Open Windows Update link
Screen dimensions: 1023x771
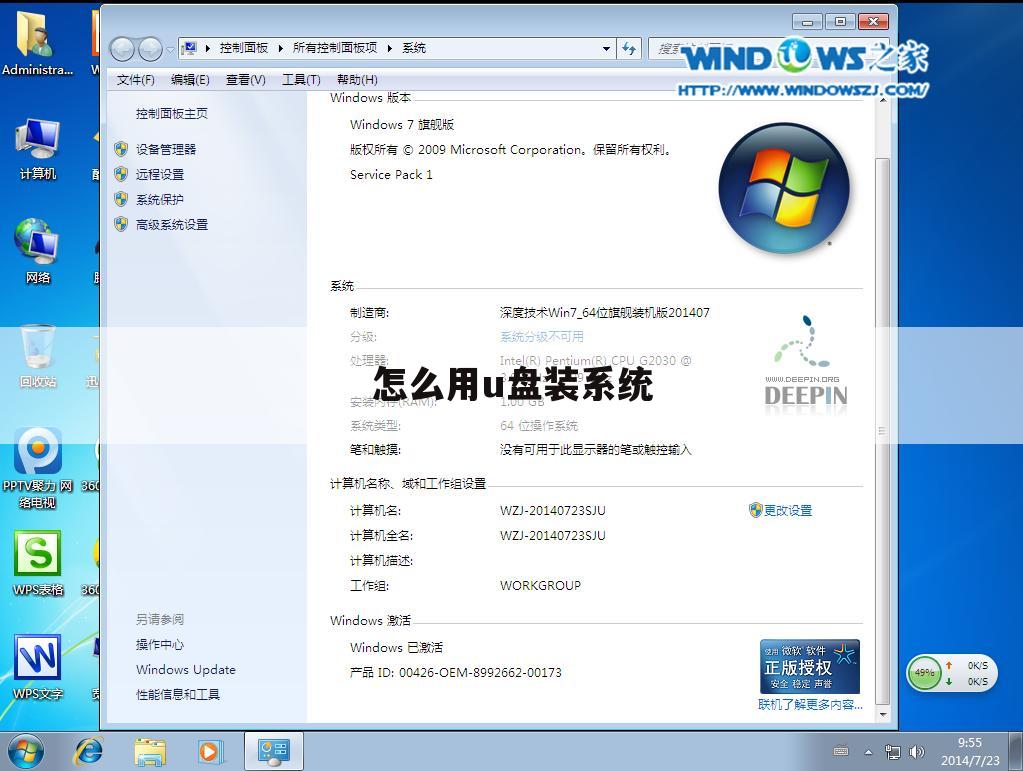(186, 669)
